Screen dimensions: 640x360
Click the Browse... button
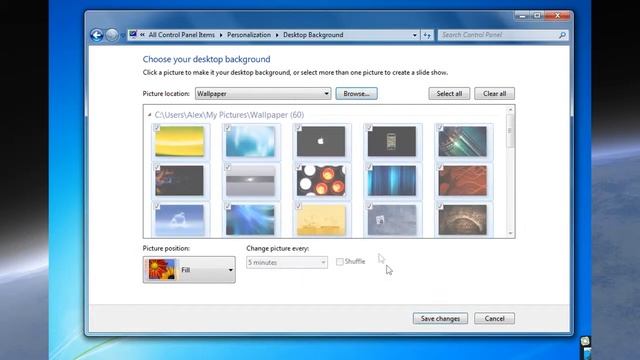click(356, 93)
